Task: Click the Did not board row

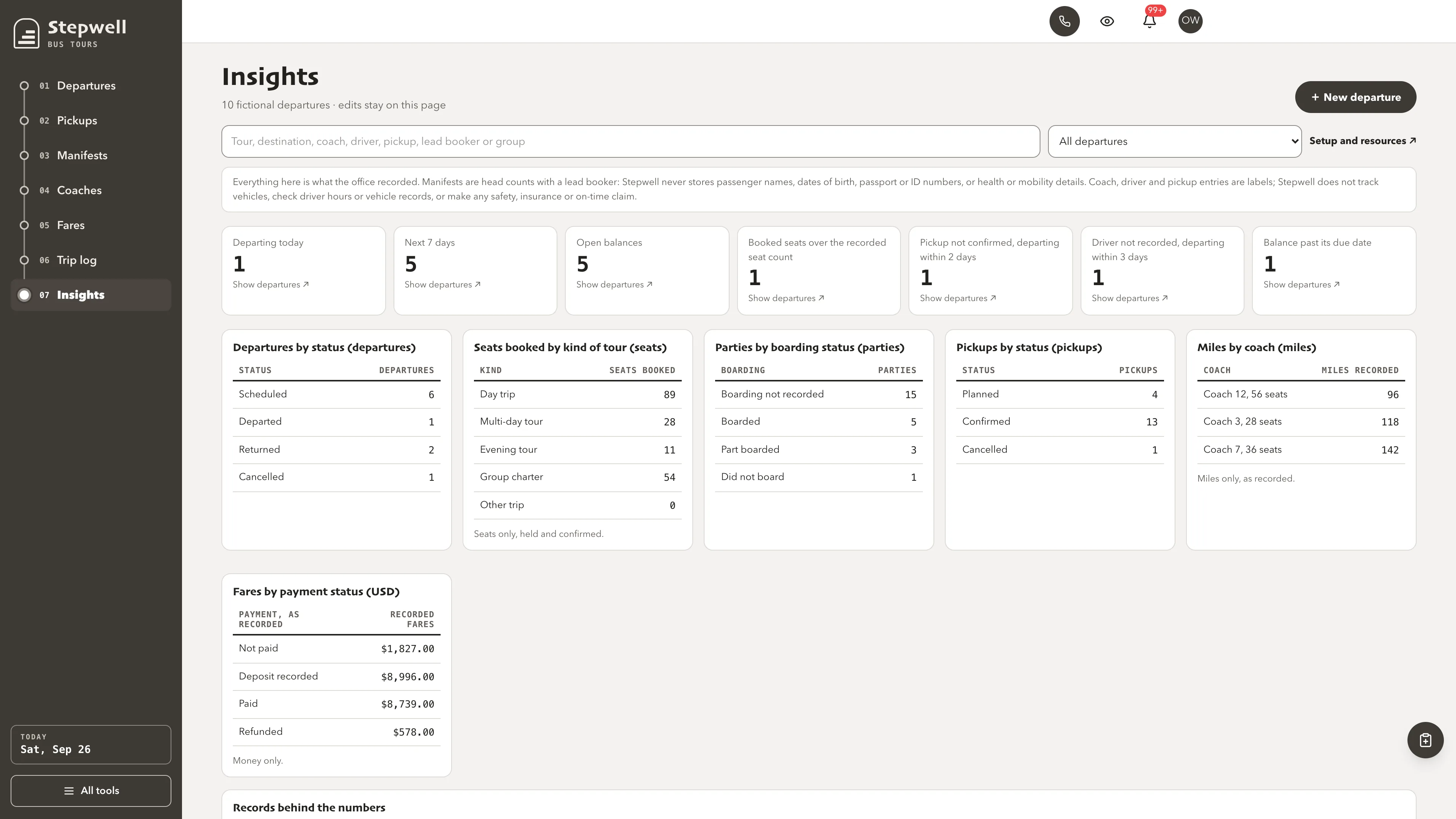Action: click(819, 477)
